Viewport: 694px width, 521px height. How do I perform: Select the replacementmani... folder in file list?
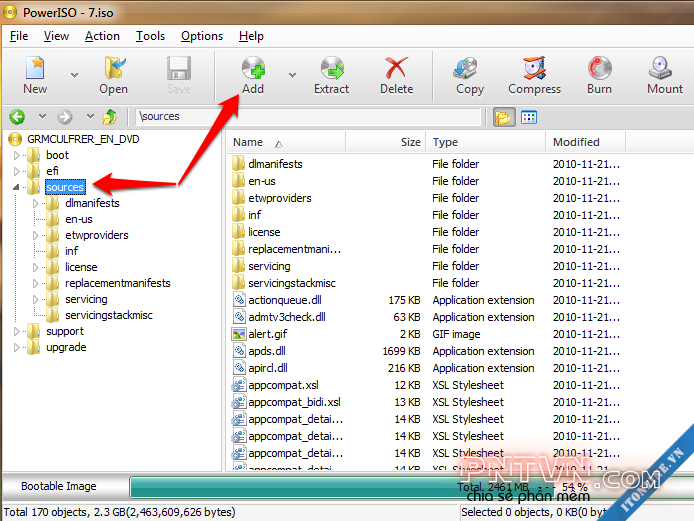tap(294, 249)
